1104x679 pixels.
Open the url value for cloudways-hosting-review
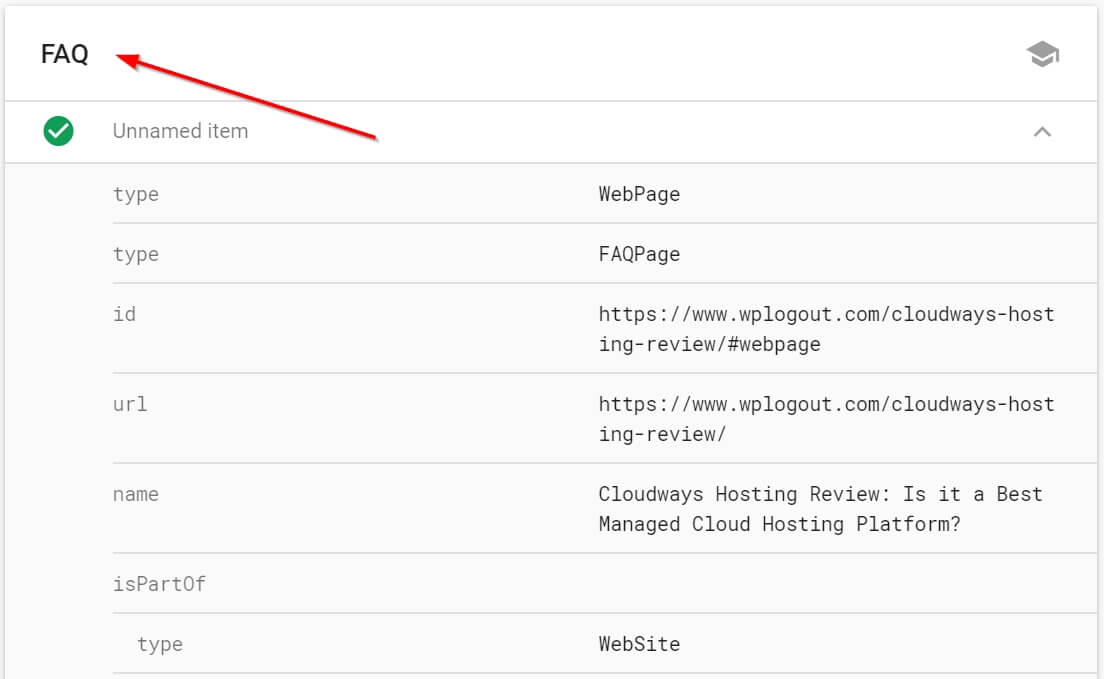(x=825, y=418)
